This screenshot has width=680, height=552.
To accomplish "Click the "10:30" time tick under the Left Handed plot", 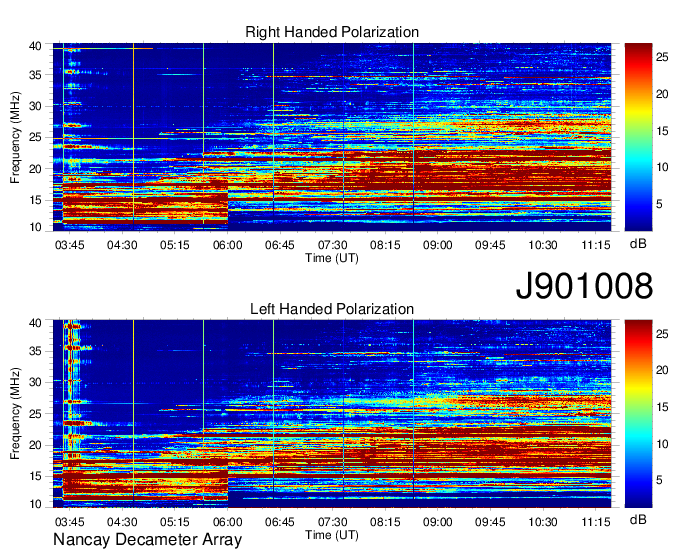I will [543, 522].
